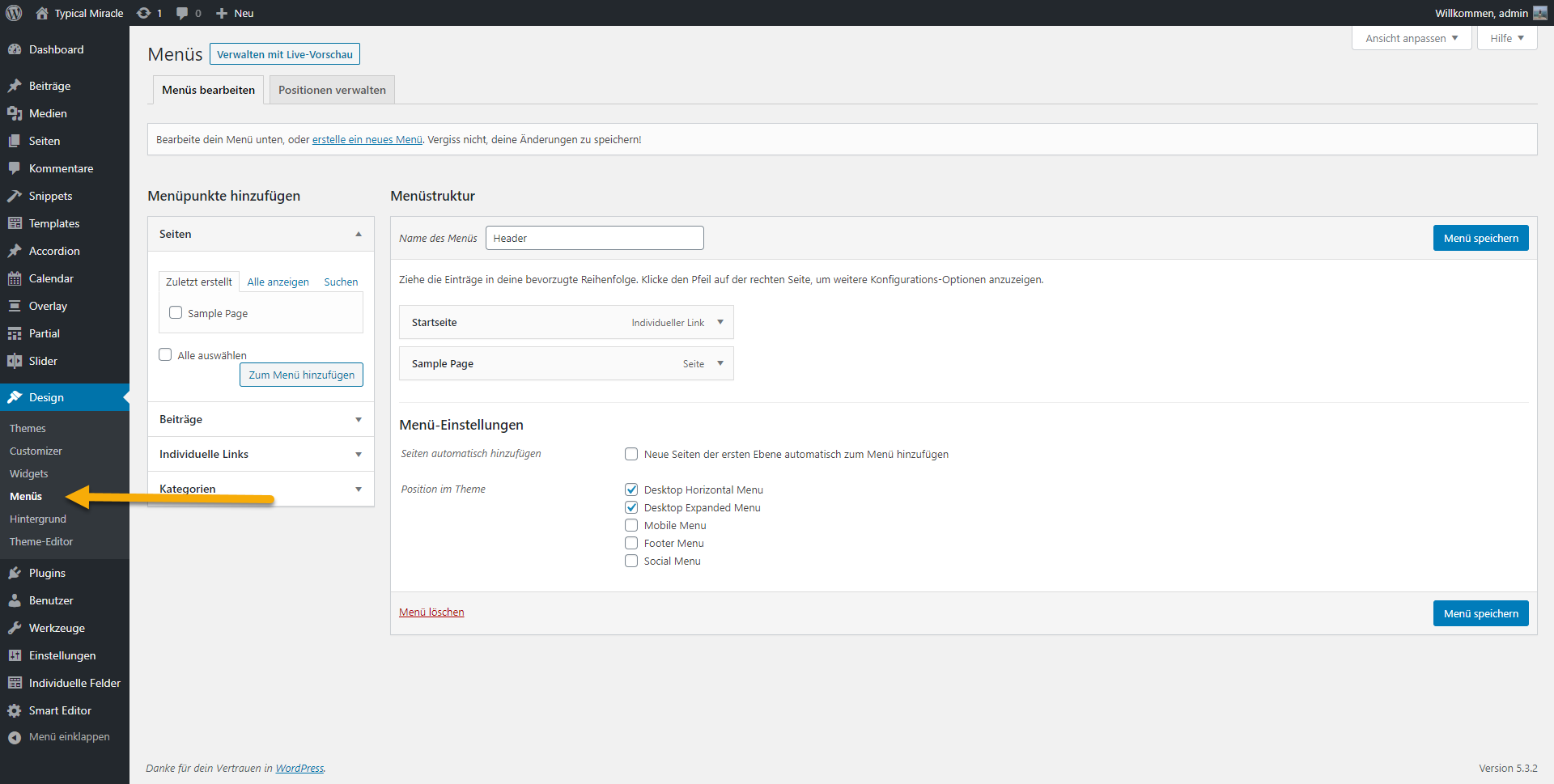
Task: Check the Sample Page checkbox
Action: coord(176,312)
